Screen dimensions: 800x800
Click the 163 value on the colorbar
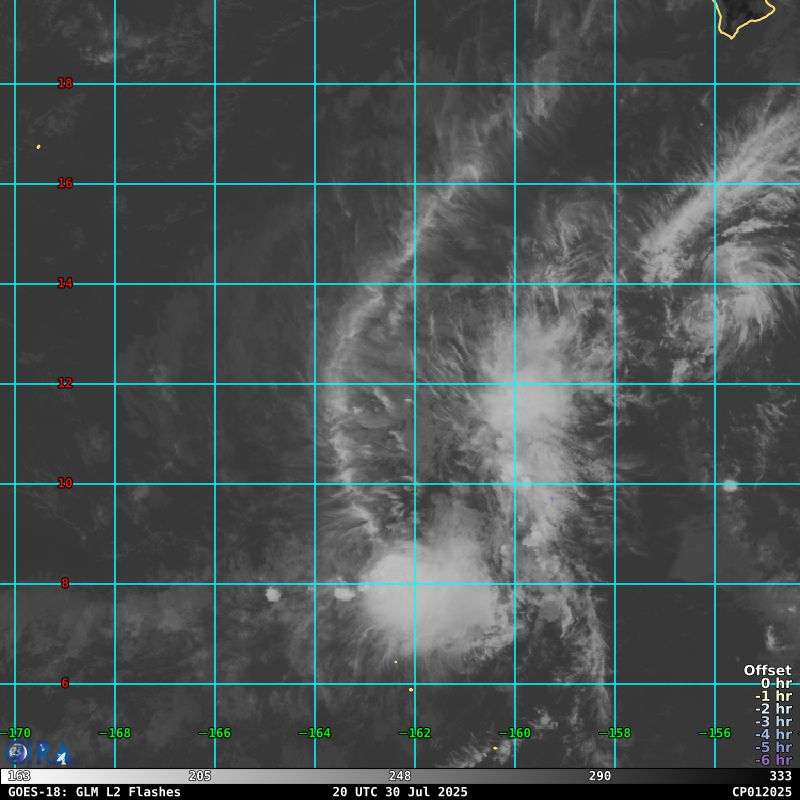(19, 776)
